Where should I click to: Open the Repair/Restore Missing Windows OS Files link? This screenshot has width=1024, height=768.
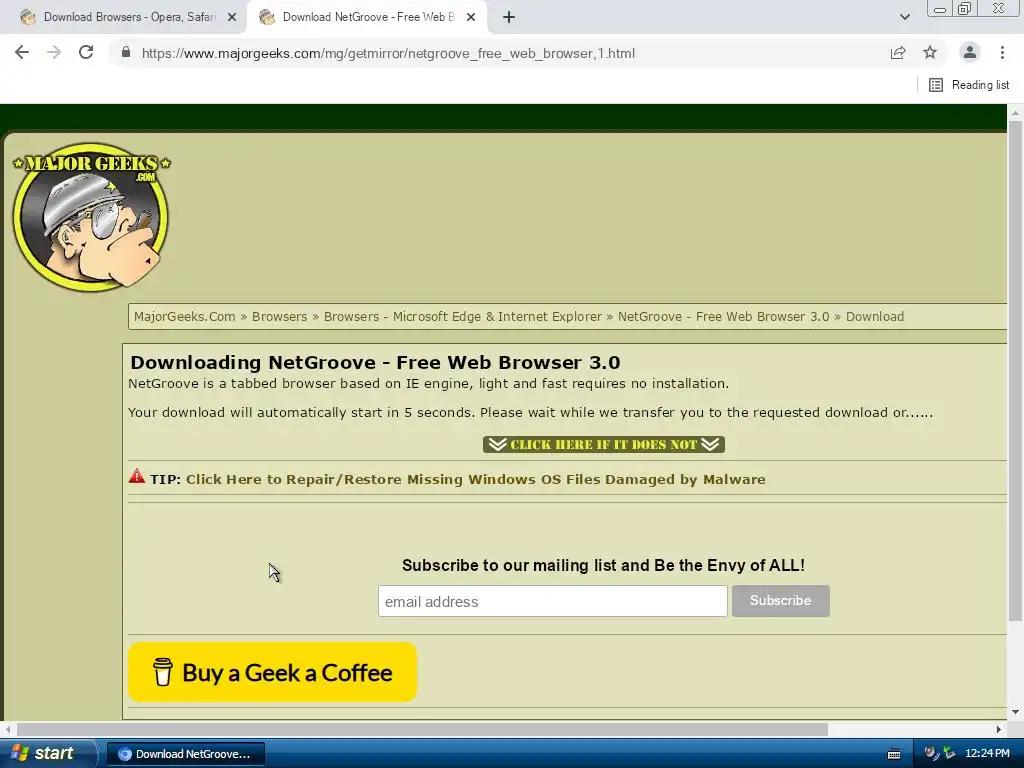point(475,479)
